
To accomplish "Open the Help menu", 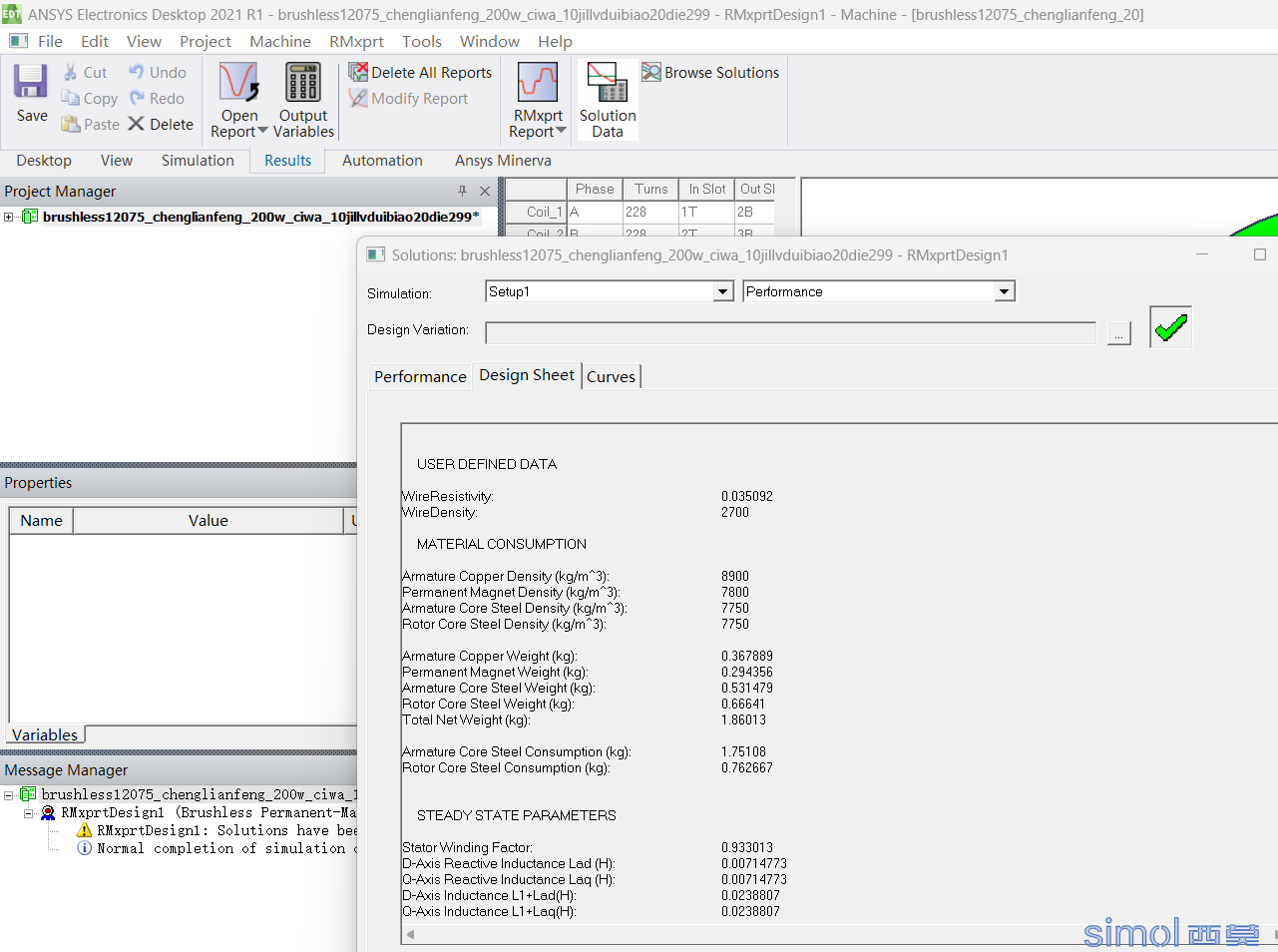I will (x=555, y=41).
